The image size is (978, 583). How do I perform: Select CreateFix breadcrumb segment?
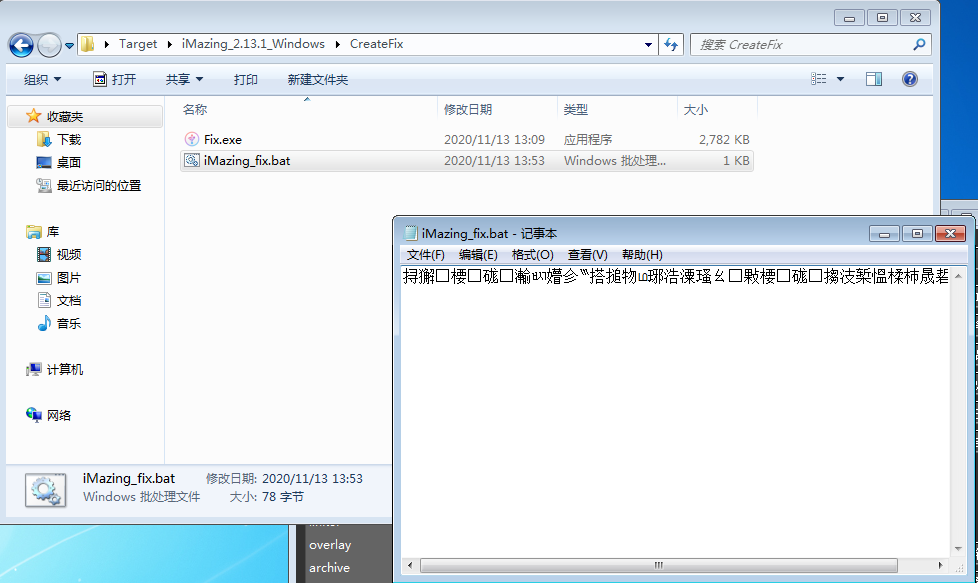point(376,44)
